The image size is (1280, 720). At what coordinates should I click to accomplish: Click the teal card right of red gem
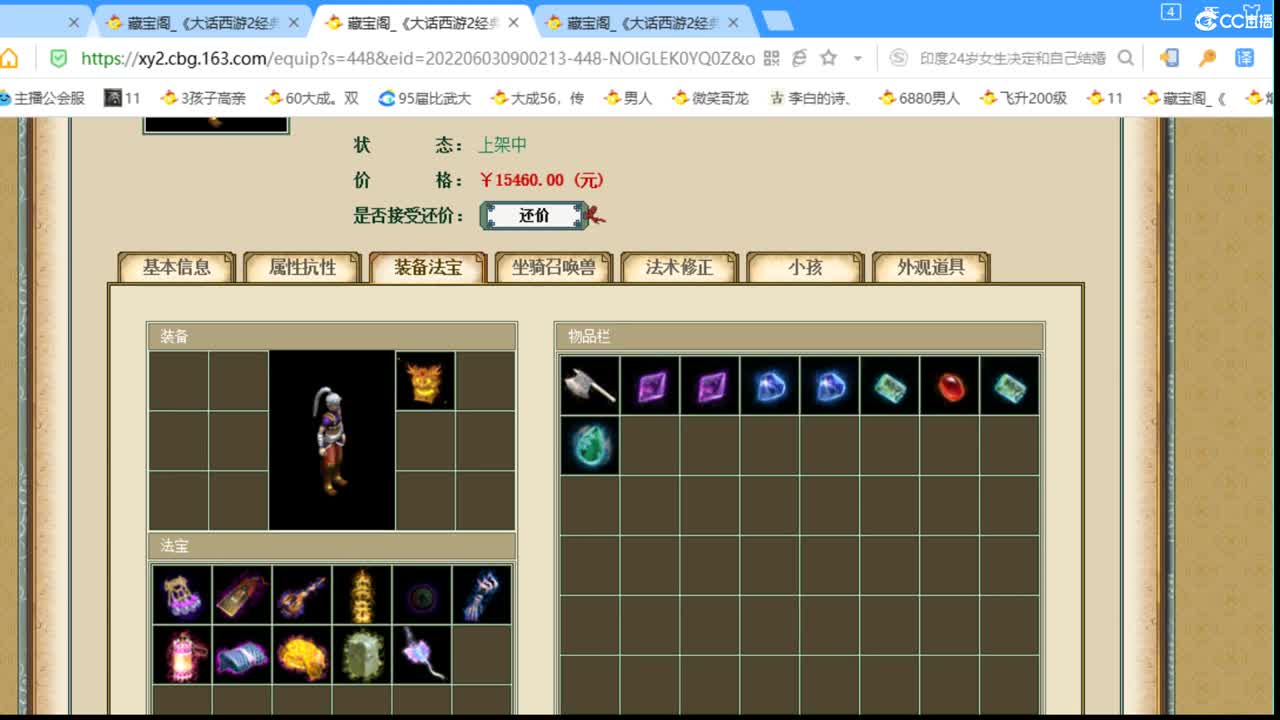1010,385
